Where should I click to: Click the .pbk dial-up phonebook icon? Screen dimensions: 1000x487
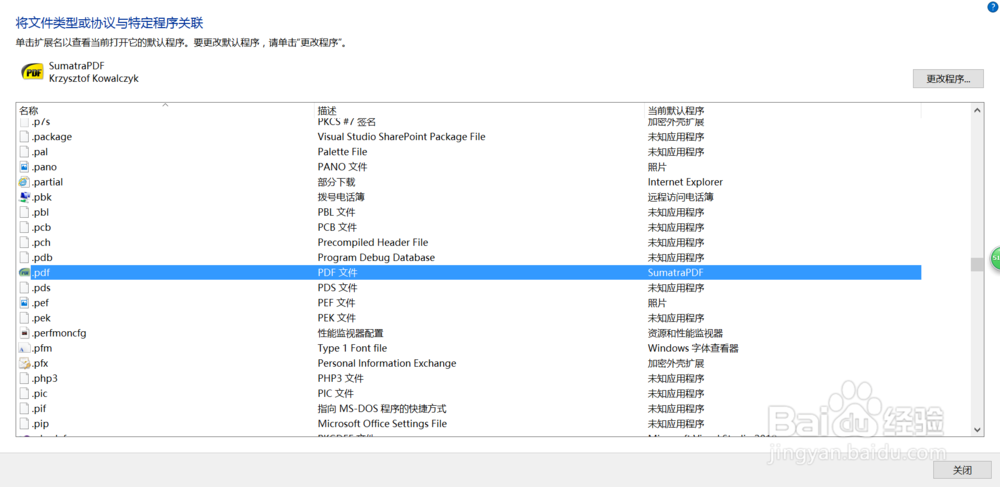[x=24, y=197]
